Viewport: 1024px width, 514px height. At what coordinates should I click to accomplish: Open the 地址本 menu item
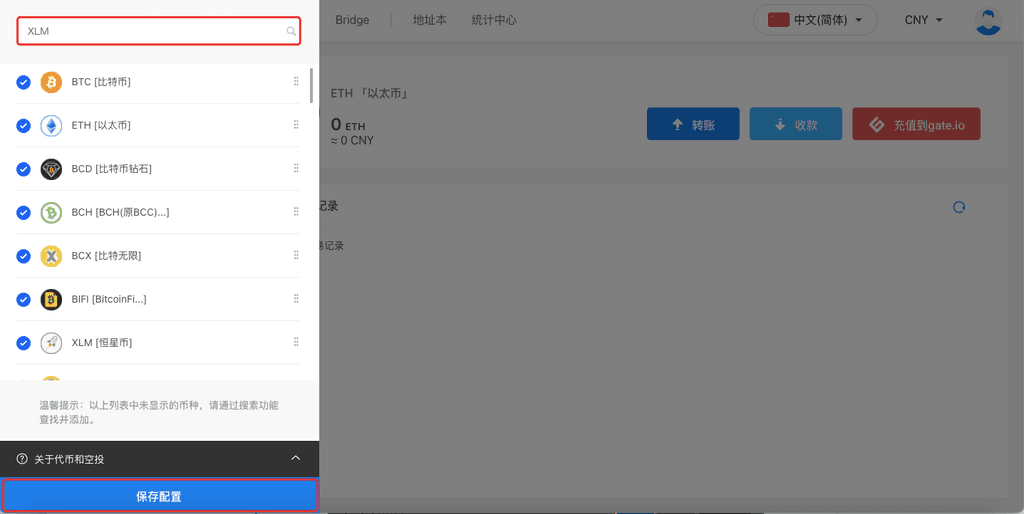pyautogui.click(x=430, y=20)
